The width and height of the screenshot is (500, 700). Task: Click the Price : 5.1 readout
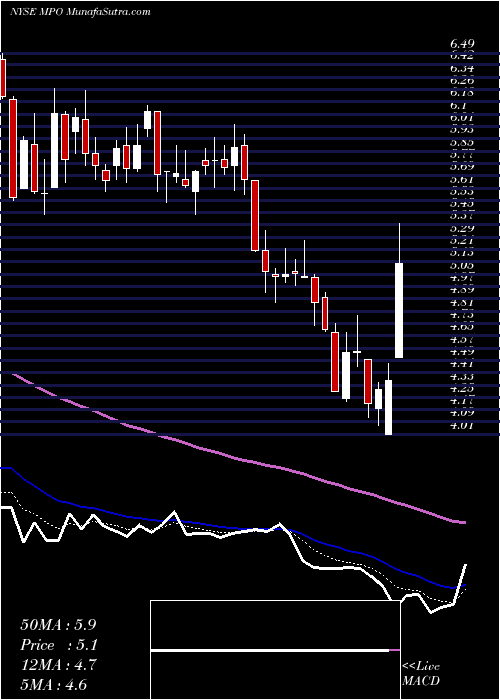click(x=58, y=645)
